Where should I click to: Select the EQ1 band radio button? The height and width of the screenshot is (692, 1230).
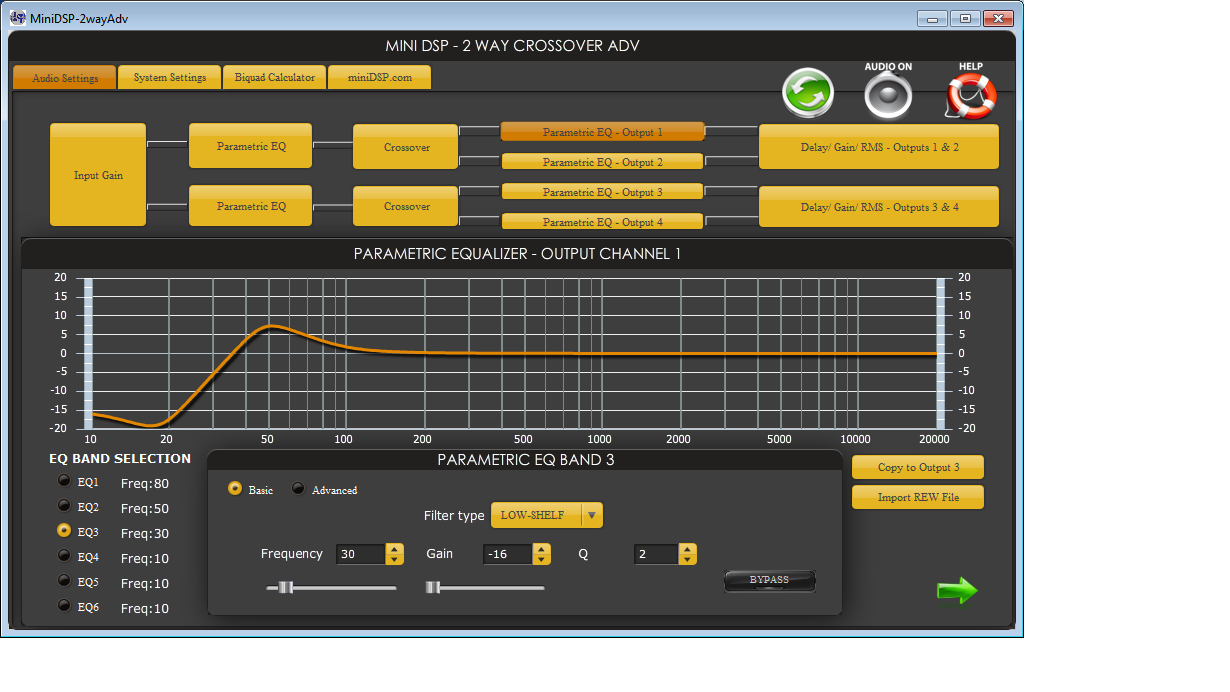pos(64,481)
